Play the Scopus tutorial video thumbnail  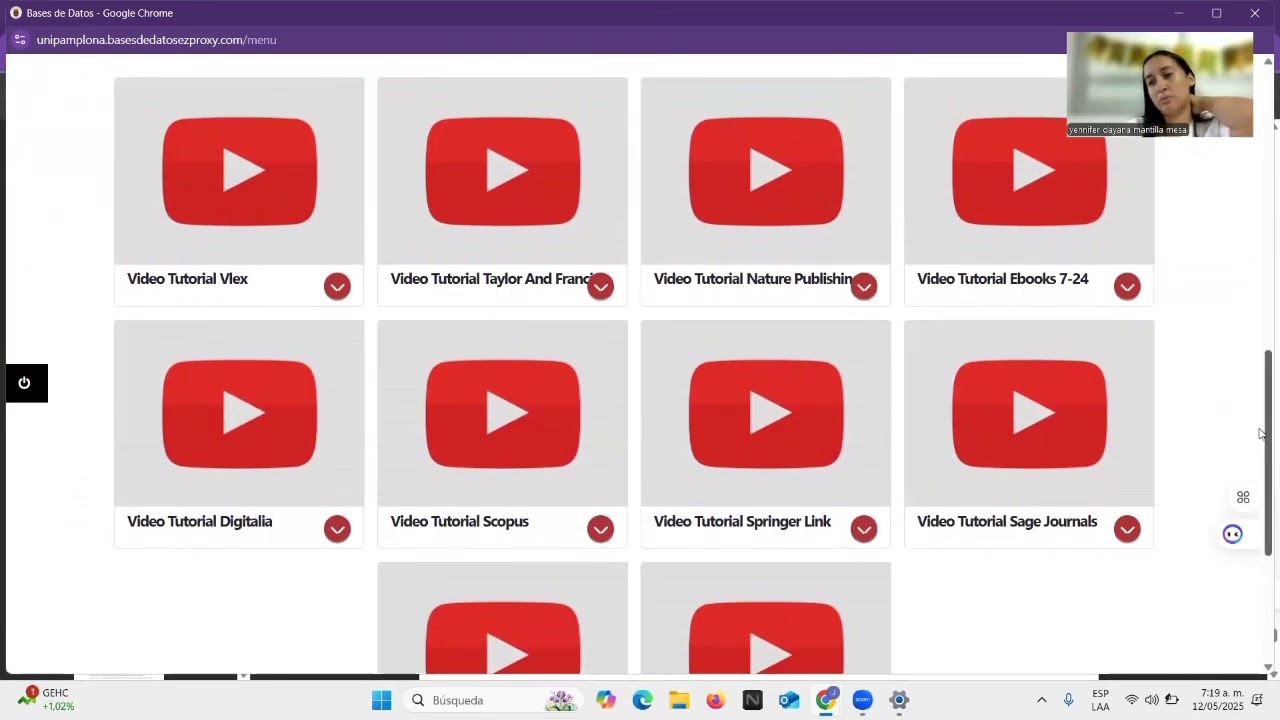pos(503,413)
